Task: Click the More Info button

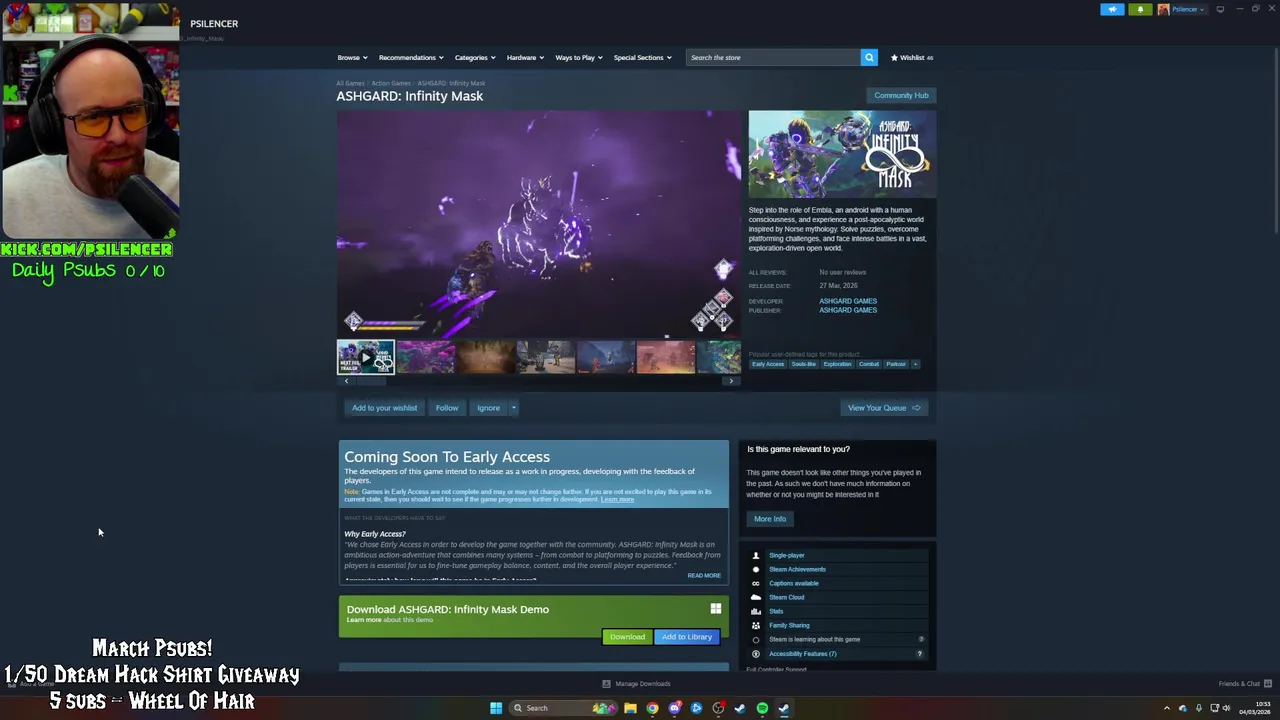Action: point(770,519)
